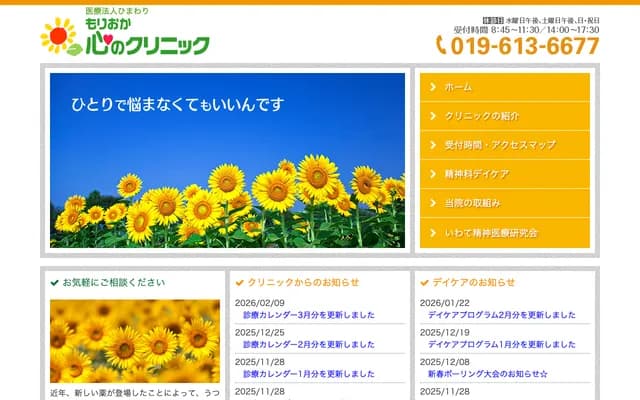Click the small sunflower photo under お気軽にご相談ください
Screen dimensions: 640x400
coord(135,341)
